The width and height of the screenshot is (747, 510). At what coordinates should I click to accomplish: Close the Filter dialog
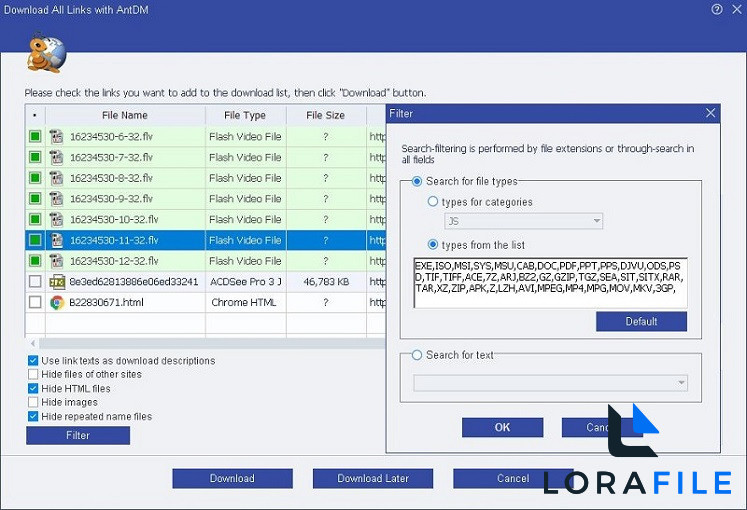coord(710,113)
